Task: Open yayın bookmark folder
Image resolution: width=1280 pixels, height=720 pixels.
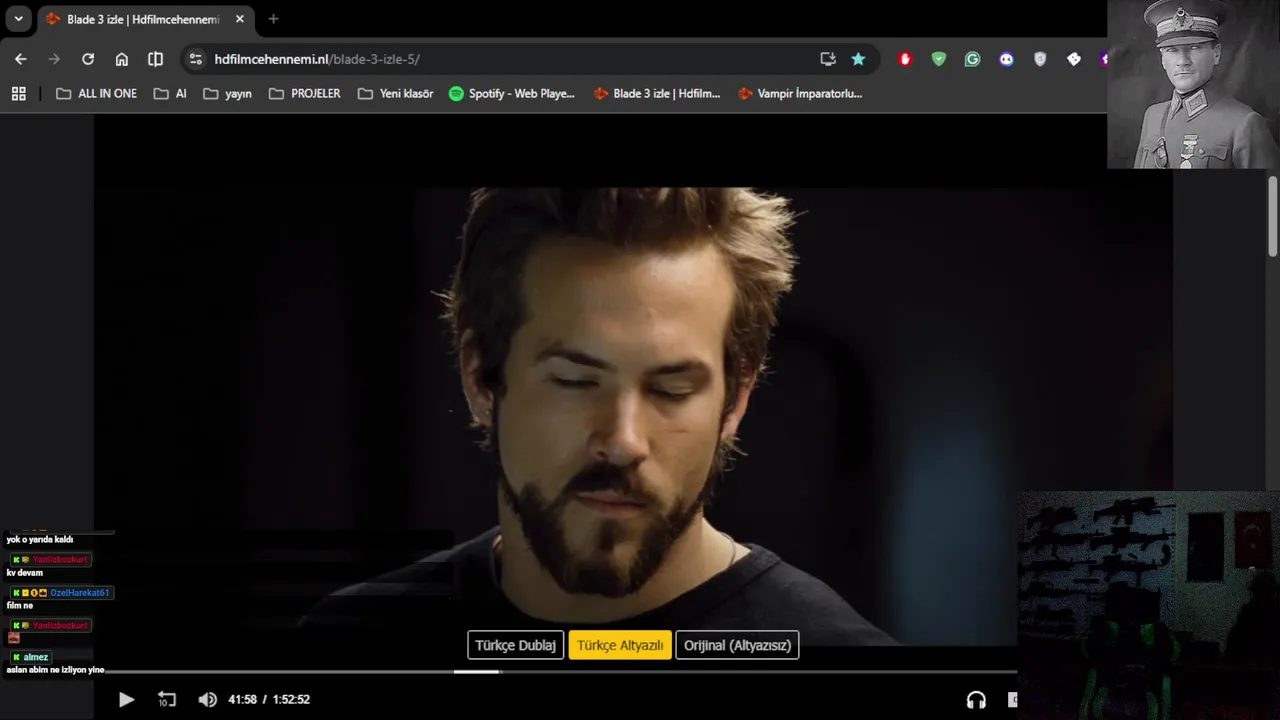Action: click(227, 93)
